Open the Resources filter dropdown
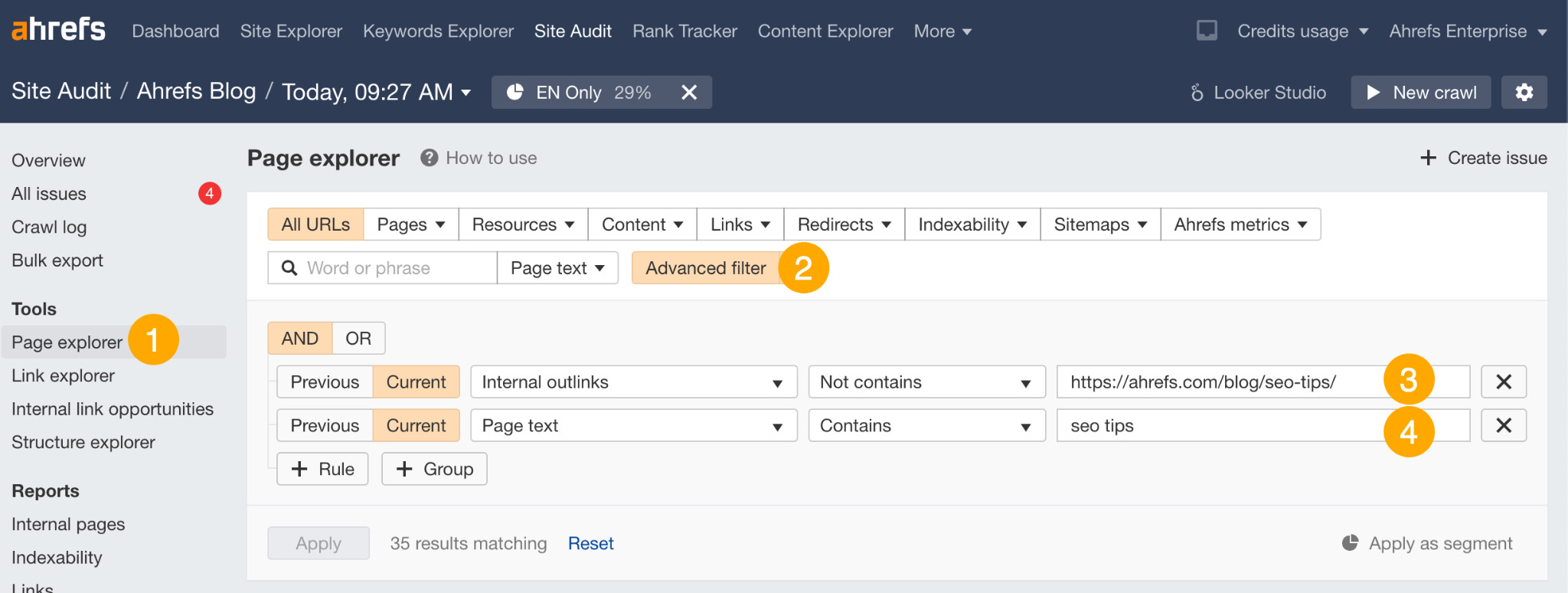This screenshot has width=1568, height=593. (x=523, y=224)
